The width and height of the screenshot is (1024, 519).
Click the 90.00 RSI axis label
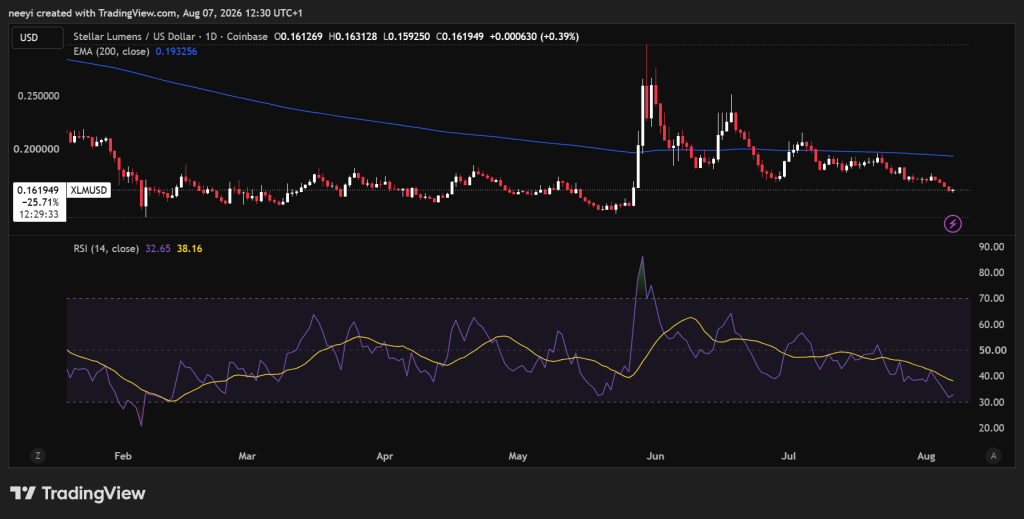coord(991,247)
